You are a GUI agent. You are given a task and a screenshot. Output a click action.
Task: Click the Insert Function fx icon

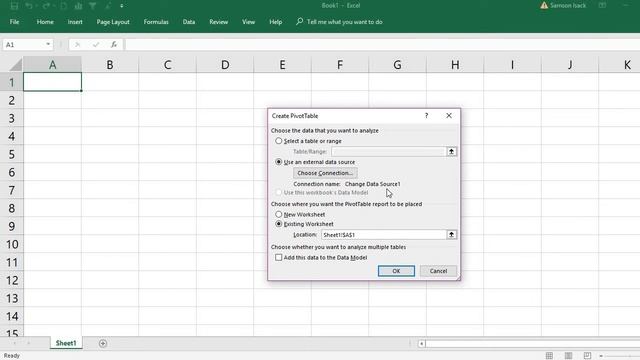114,44
